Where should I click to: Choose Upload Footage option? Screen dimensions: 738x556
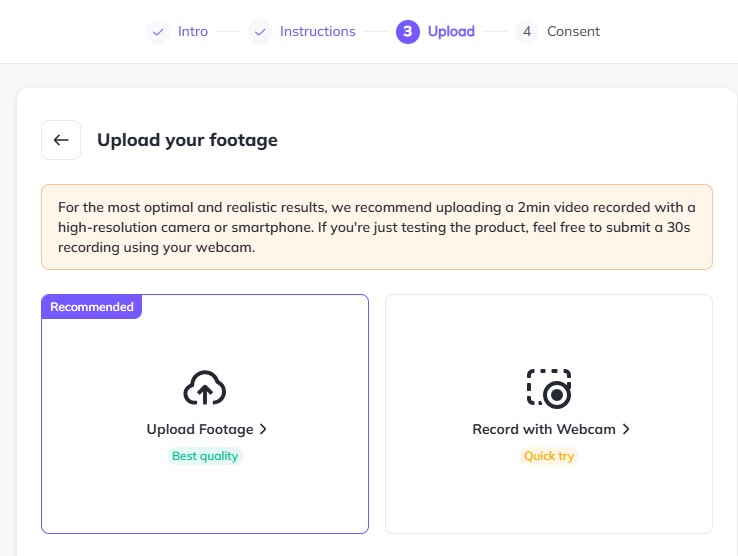click(205, 414)
